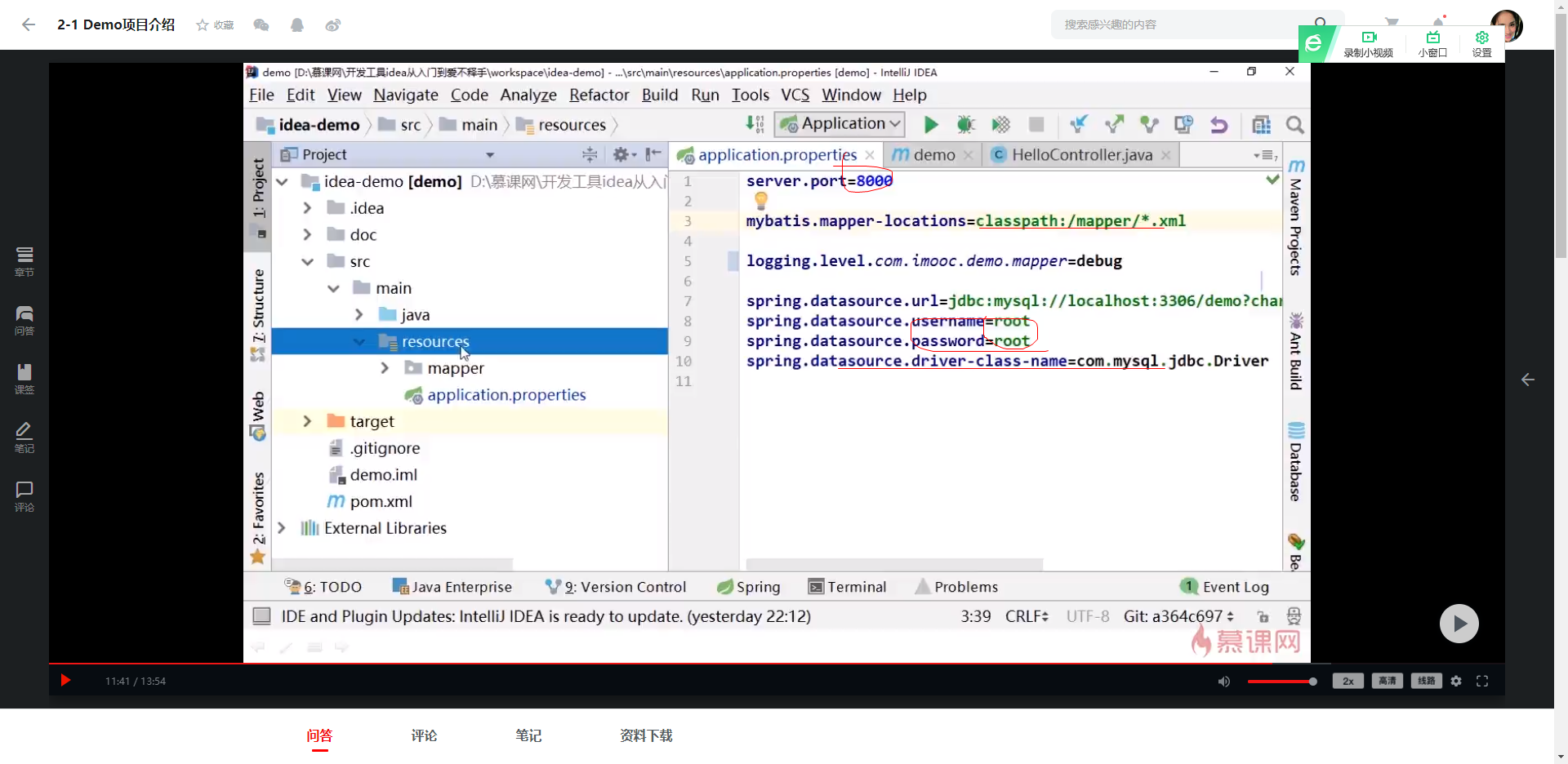Collapse the src folder node
Image resolution: width=1568 pixels, height=764 pixels.
(307, 262)
